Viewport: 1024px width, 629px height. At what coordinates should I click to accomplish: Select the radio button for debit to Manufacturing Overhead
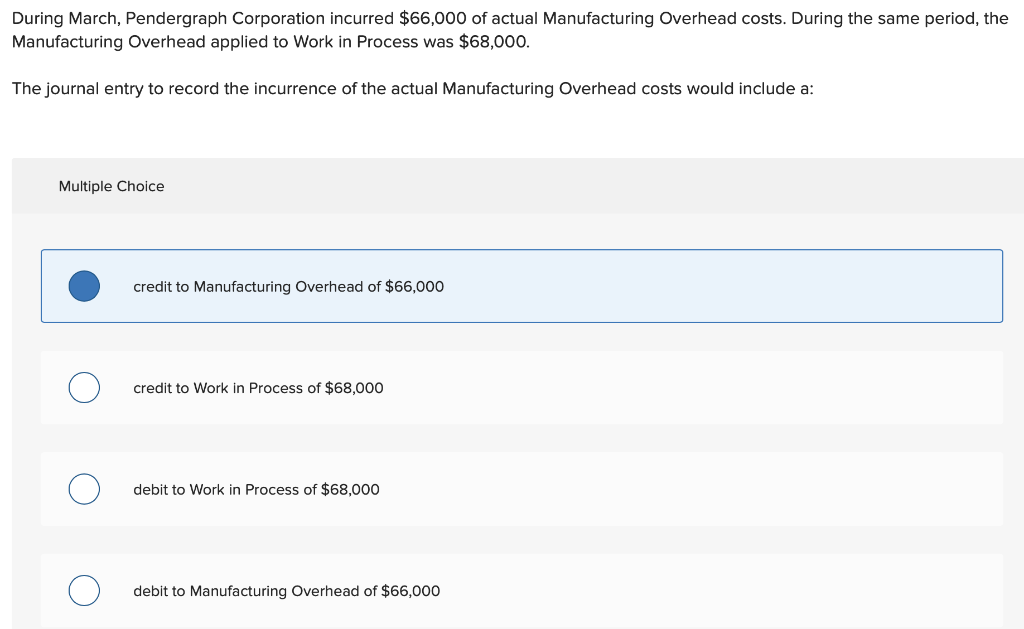coord(84,590)
